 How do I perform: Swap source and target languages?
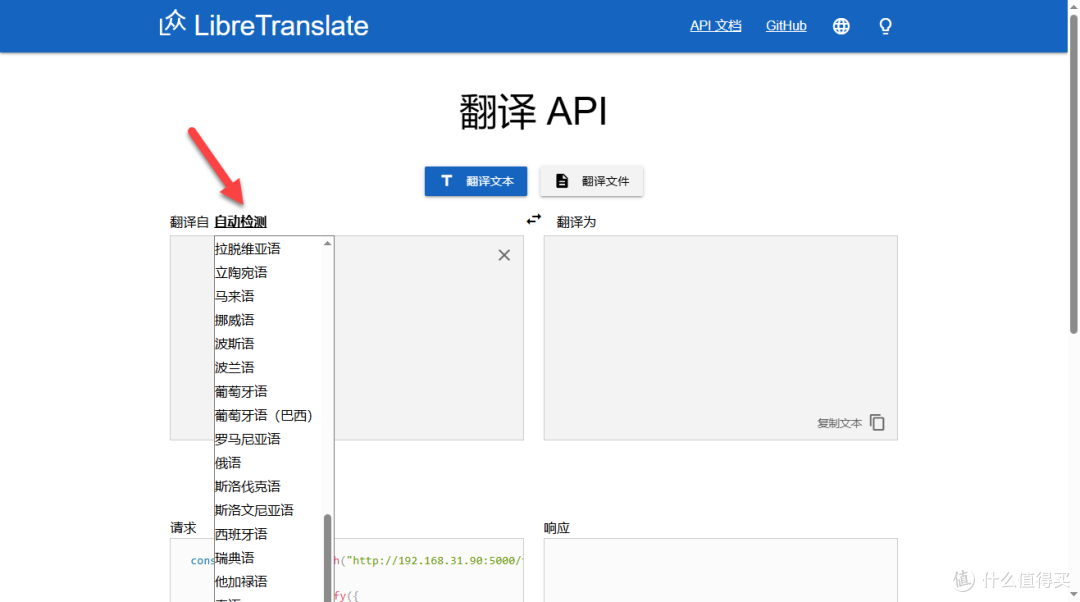click(x=534, y=220)
